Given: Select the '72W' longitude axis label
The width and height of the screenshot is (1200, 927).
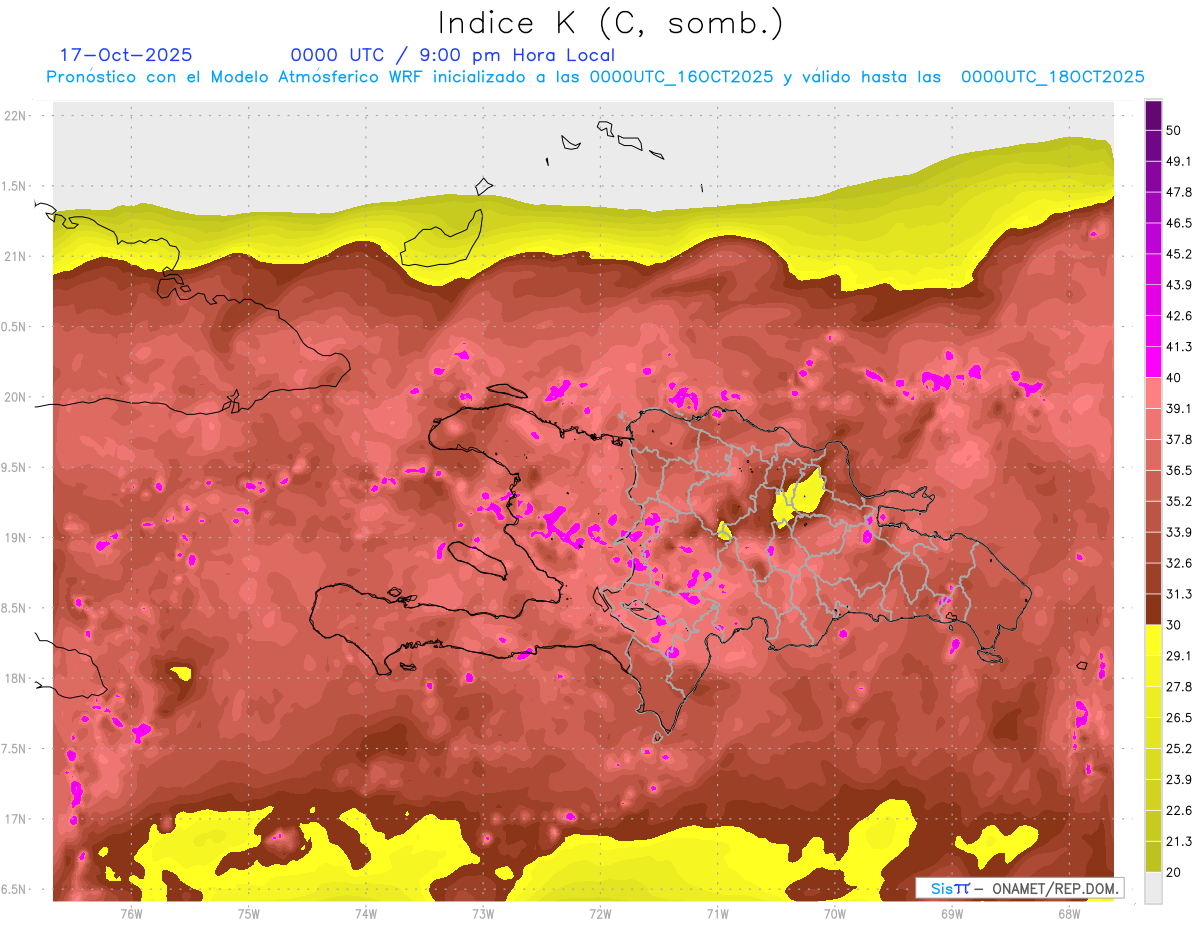Looking at the screenshot, I should (x=600, y=913).
